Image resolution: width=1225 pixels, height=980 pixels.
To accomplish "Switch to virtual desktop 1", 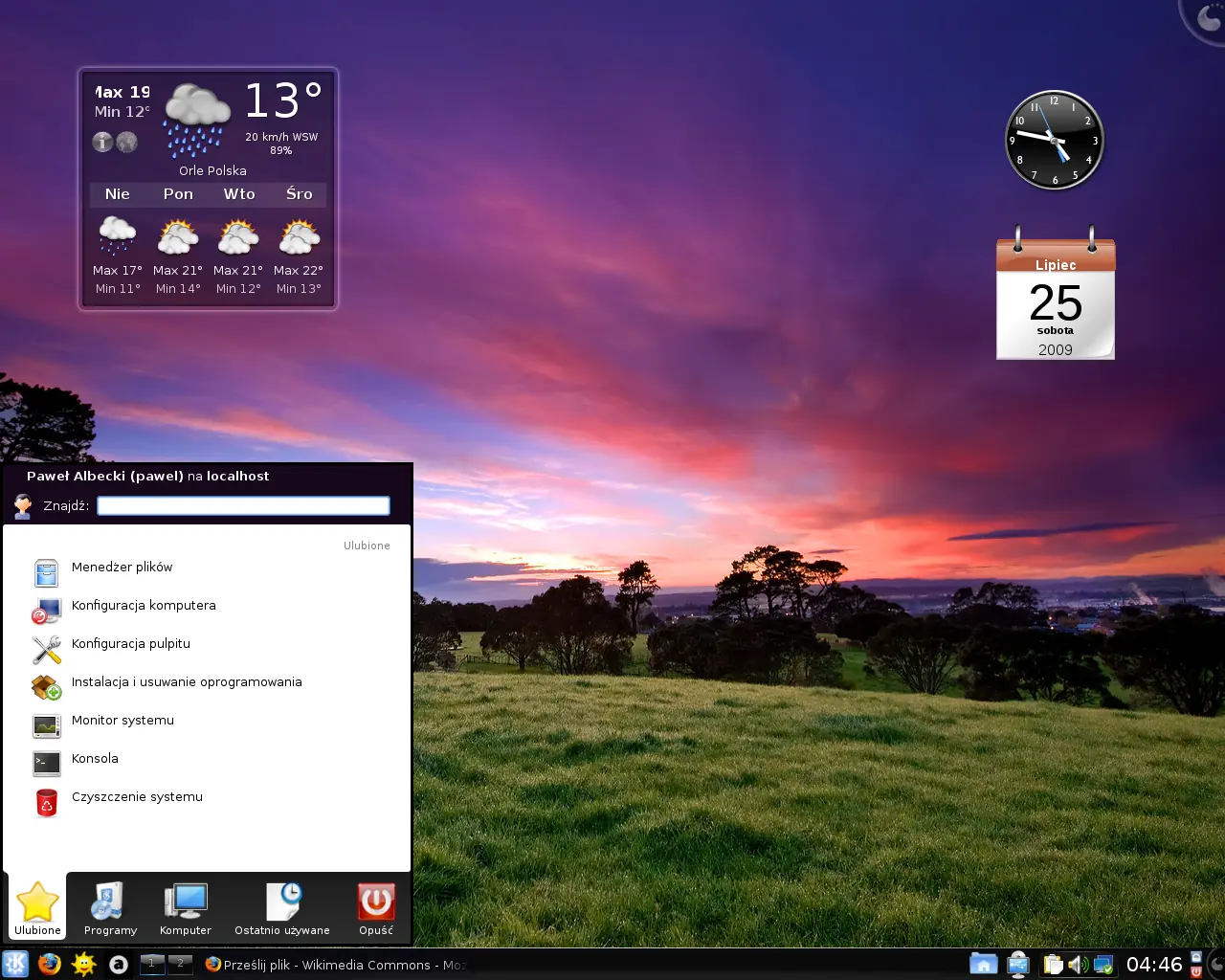I will [x=152, y=964].
